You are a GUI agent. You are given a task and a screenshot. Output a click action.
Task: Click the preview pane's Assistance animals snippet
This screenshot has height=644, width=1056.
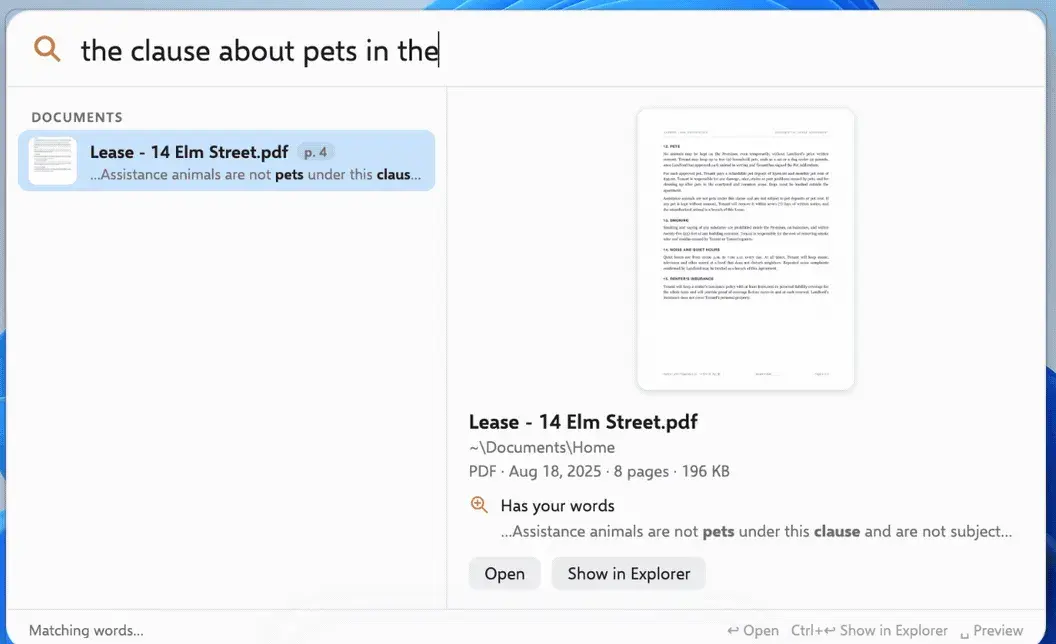tap(756, 532)
